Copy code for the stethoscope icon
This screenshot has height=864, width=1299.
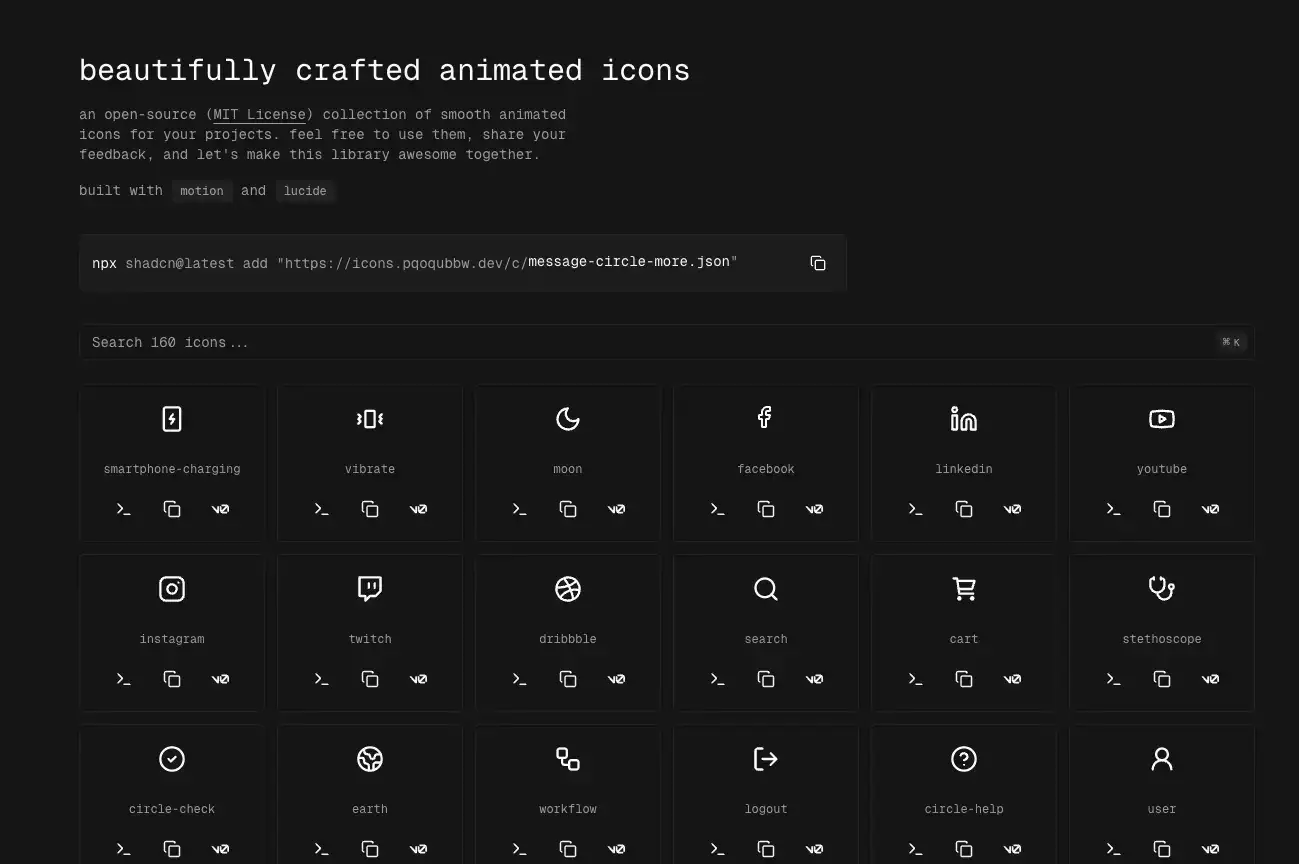coord(1162,679)
